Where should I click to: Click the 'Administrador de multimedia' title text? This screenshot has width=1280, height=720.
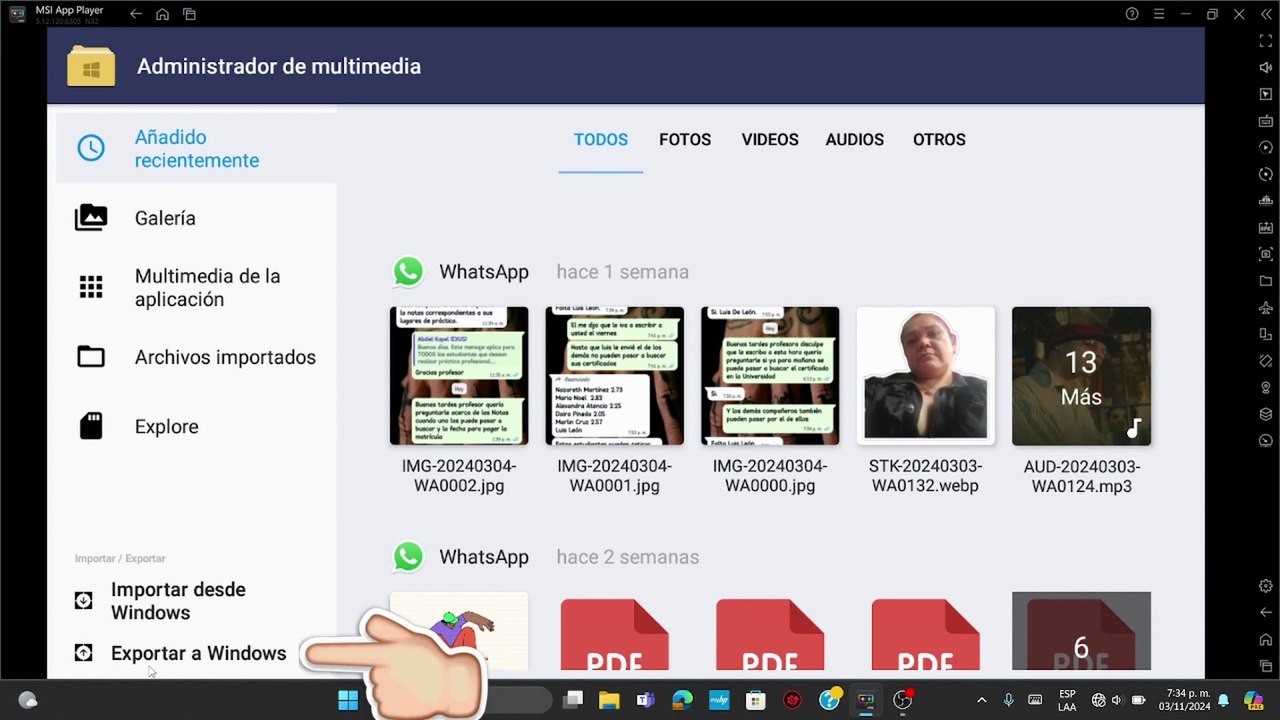279,67
